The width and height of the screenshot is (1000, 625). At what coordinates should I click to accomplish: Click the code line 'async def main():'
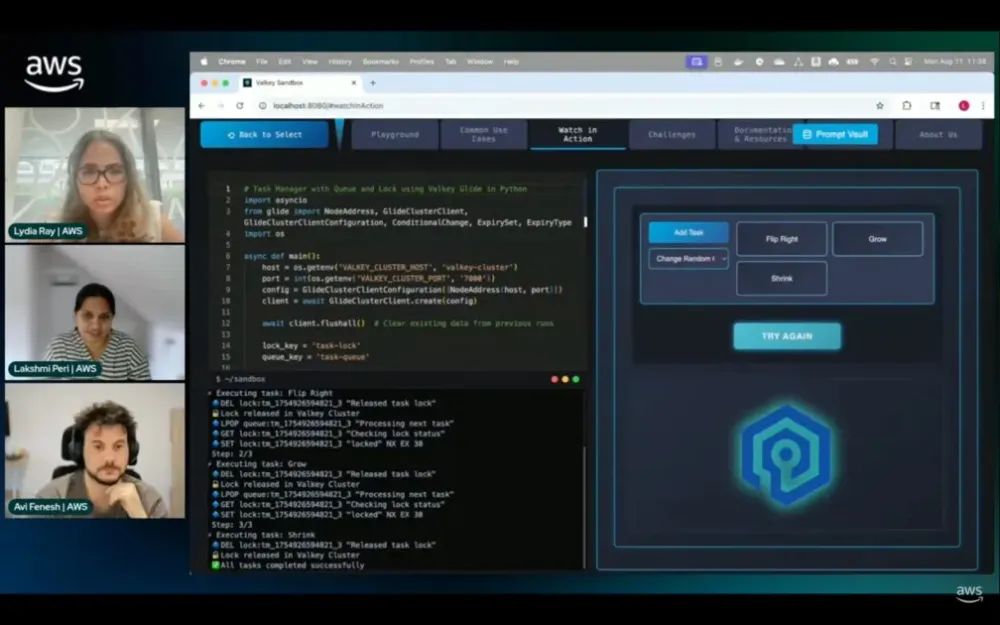(282, 256)
